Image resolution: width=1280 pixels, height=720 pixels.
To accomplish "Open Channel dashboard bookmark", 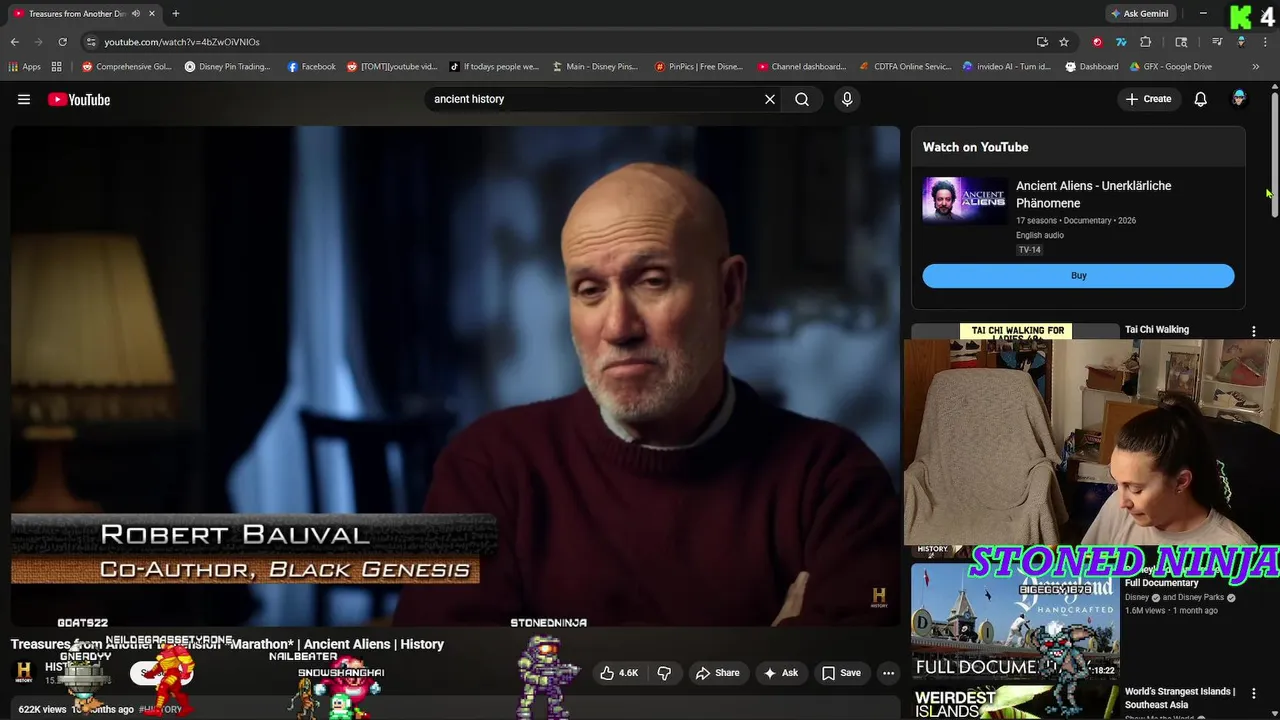I will [x=802, y=67].
